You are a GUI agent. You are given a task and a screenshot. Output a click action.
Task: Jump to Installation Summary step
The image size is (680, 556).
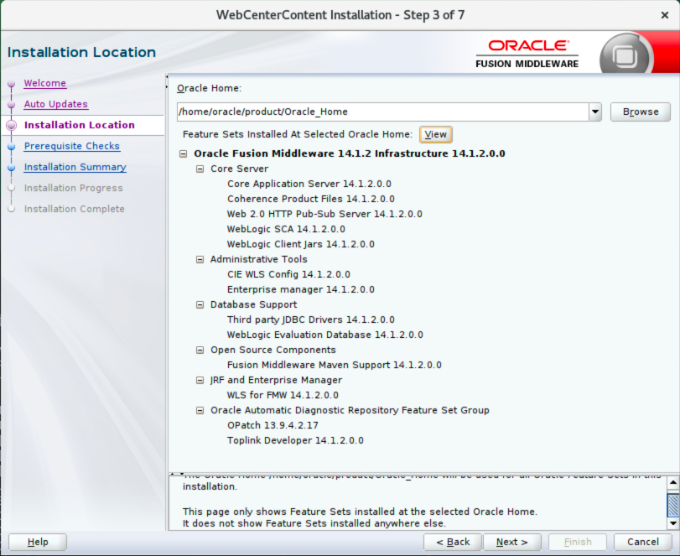pyautogui.click(x=75, y=167)
